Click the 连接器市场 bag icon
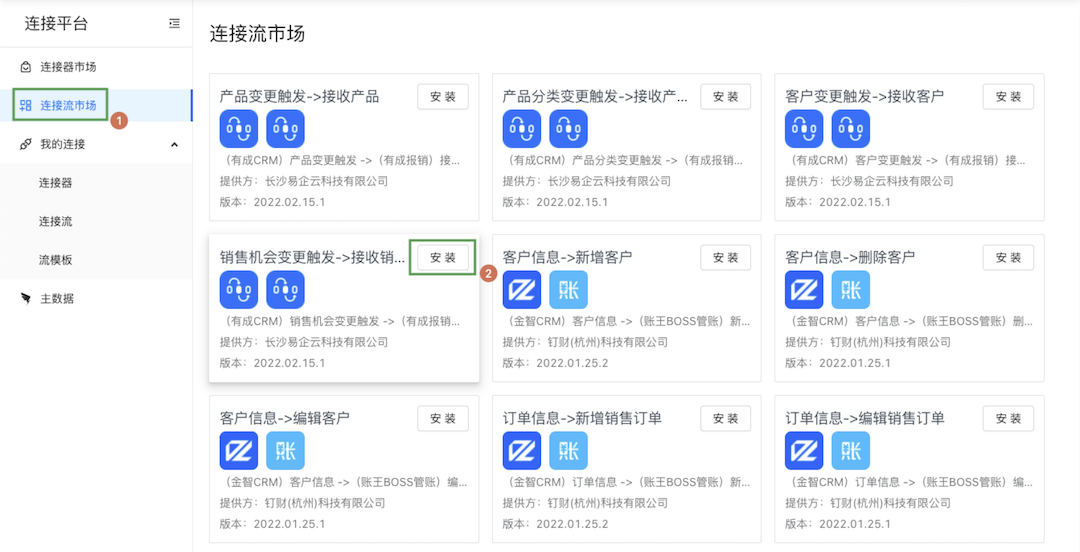 [26, 67]
